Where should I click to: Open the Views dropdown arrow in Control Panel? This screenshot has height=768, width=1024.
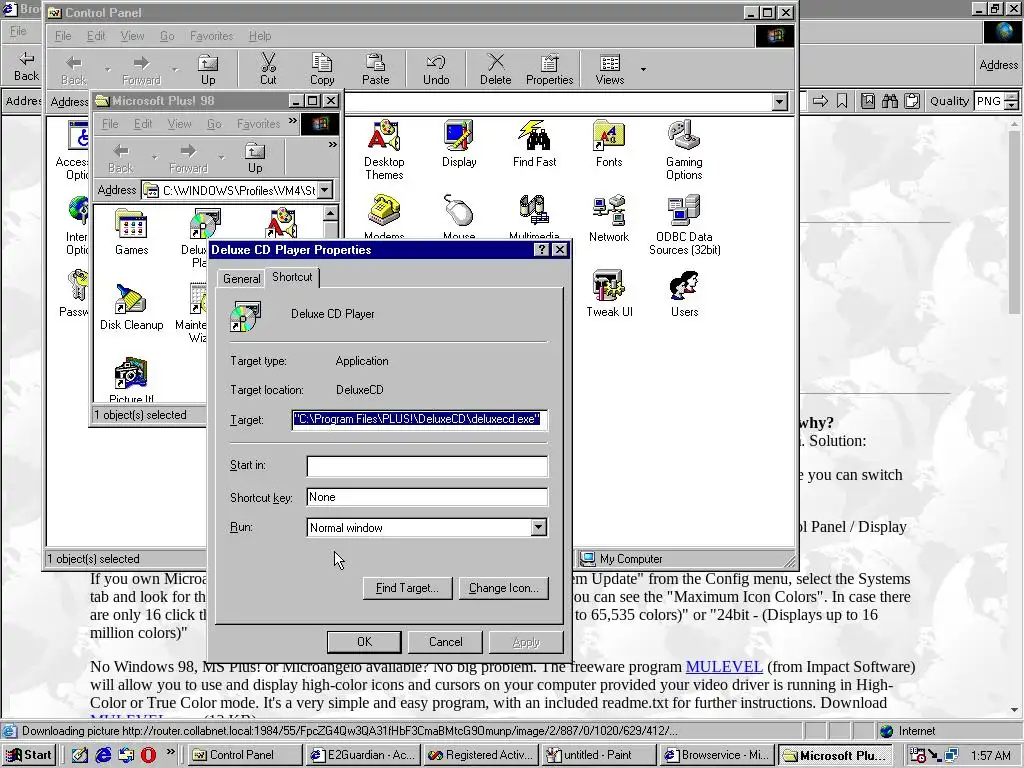click(643, 69)
